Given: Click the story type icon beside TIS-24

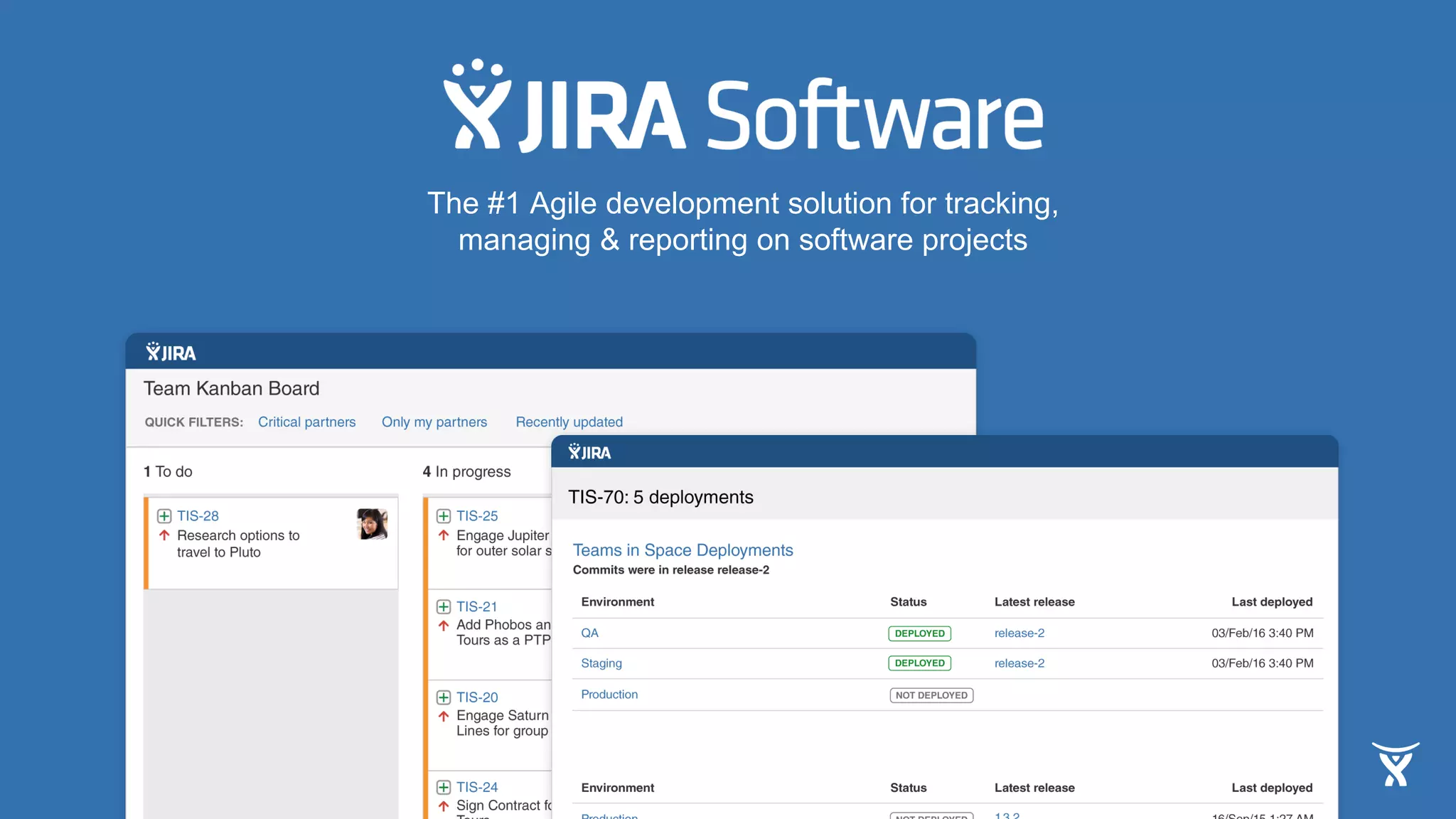Looking at the screenshot, I should pyautogui.click(x=444, y=787).
